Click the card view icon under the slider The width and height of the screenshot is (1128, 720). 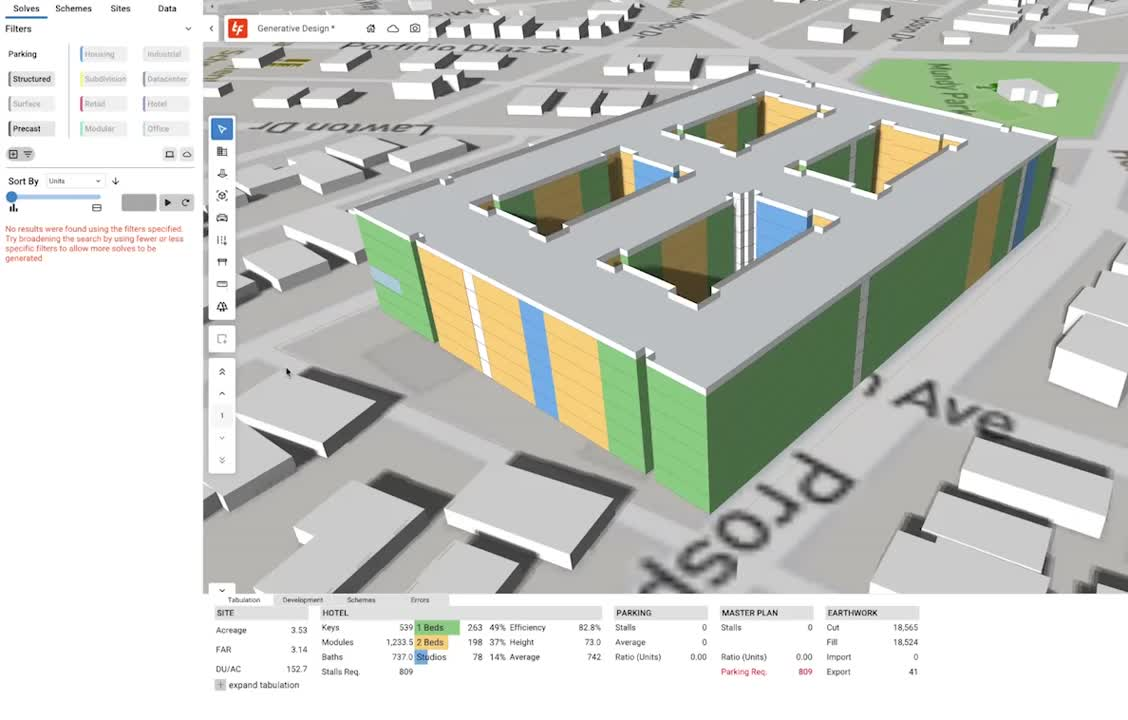(x=96, y=208)
